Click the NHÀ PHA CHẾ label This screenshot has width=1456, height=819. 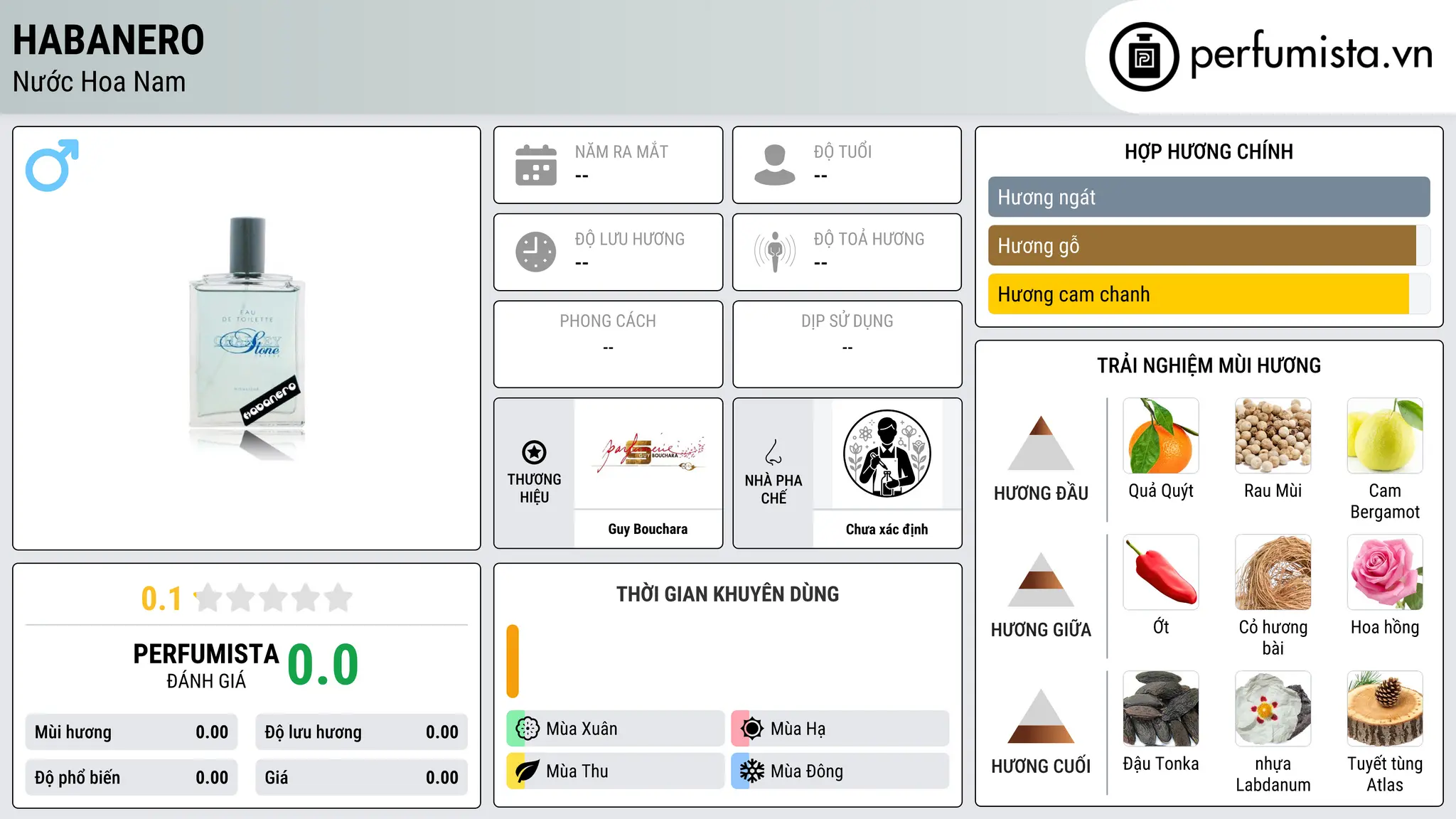pyautogui.click(x=773, y=489)
